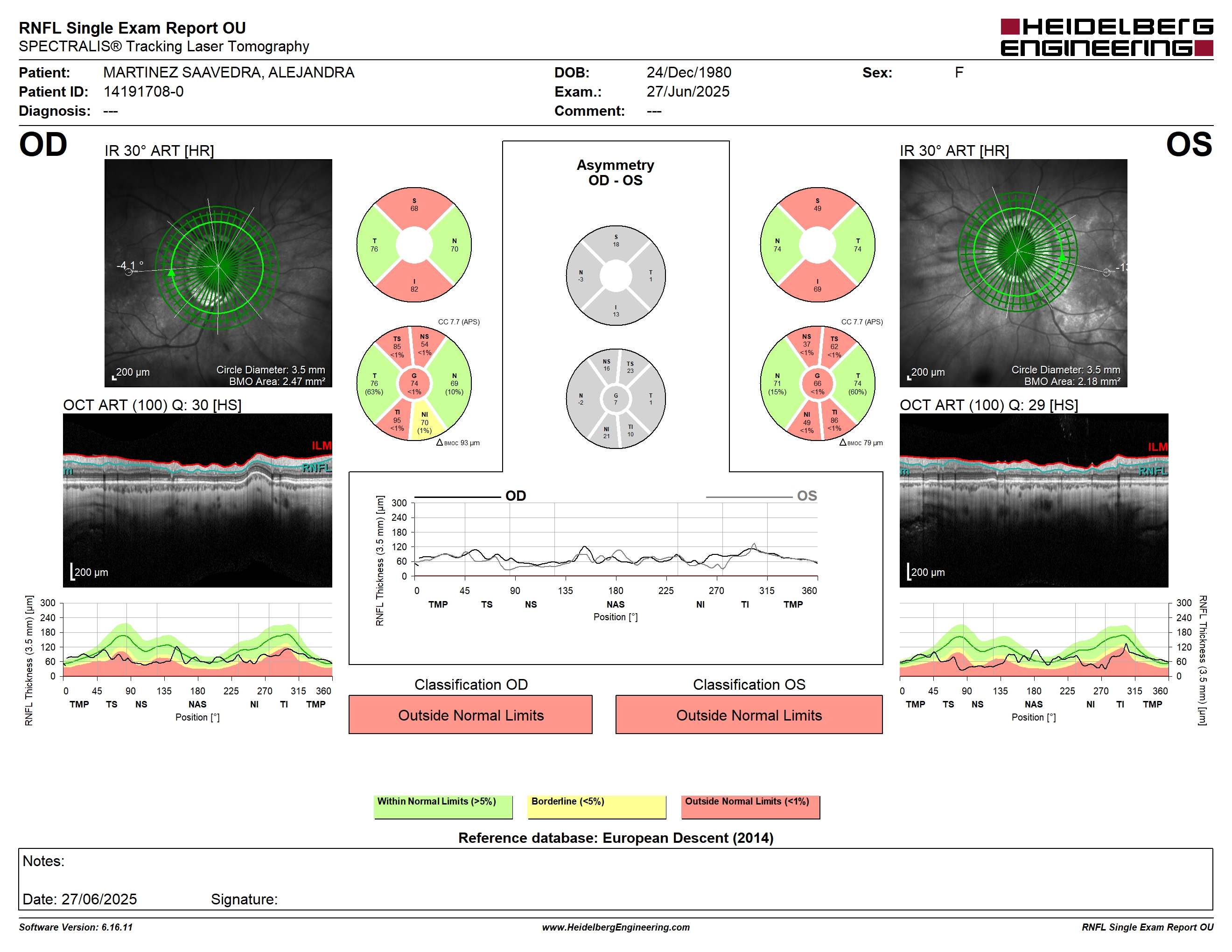1232x952 pixels.
Task: Open www.HeidelbergEngineering.com footer link
Action: click(616, 927)
